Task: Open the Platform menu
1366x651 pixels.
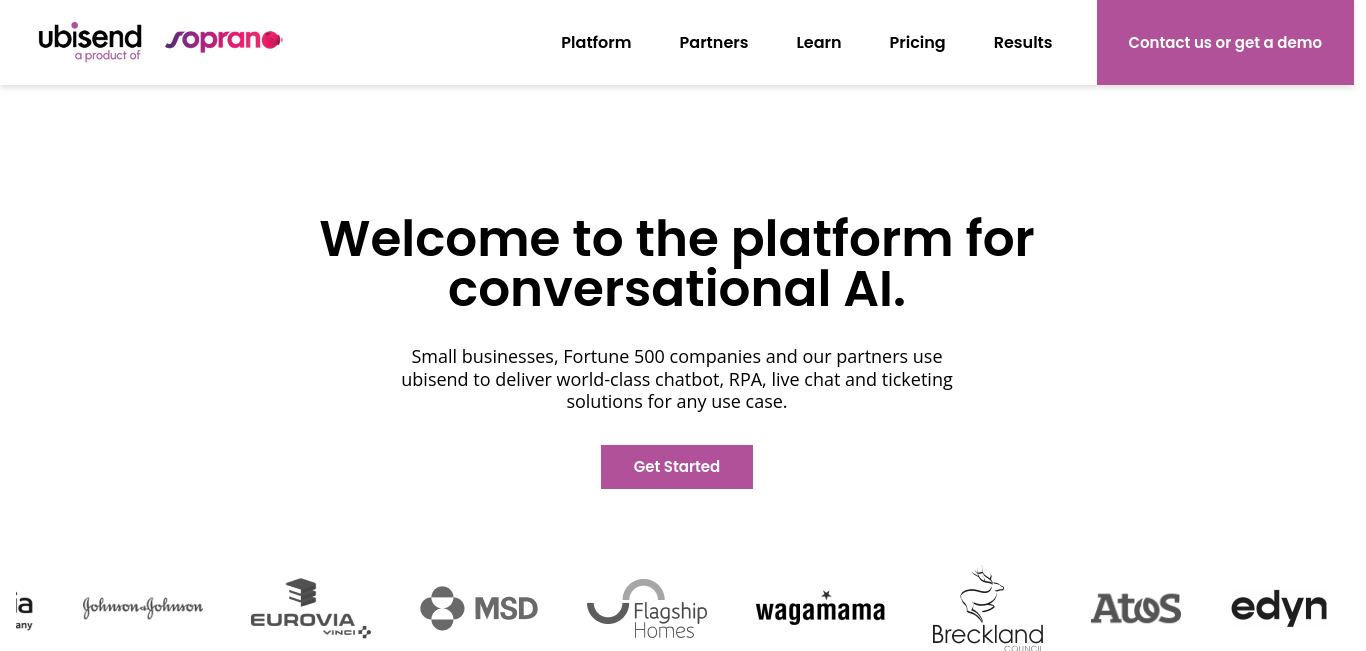Action: click(x=596, y=42)
